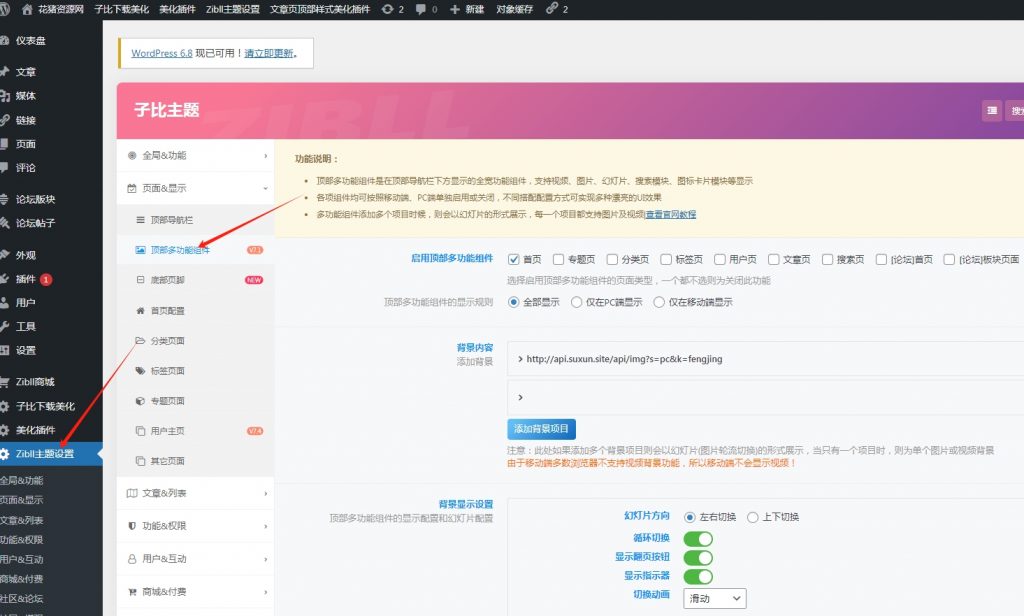Turn off the 显示指示器 switch
The image size is (1024, 616).
697,577
